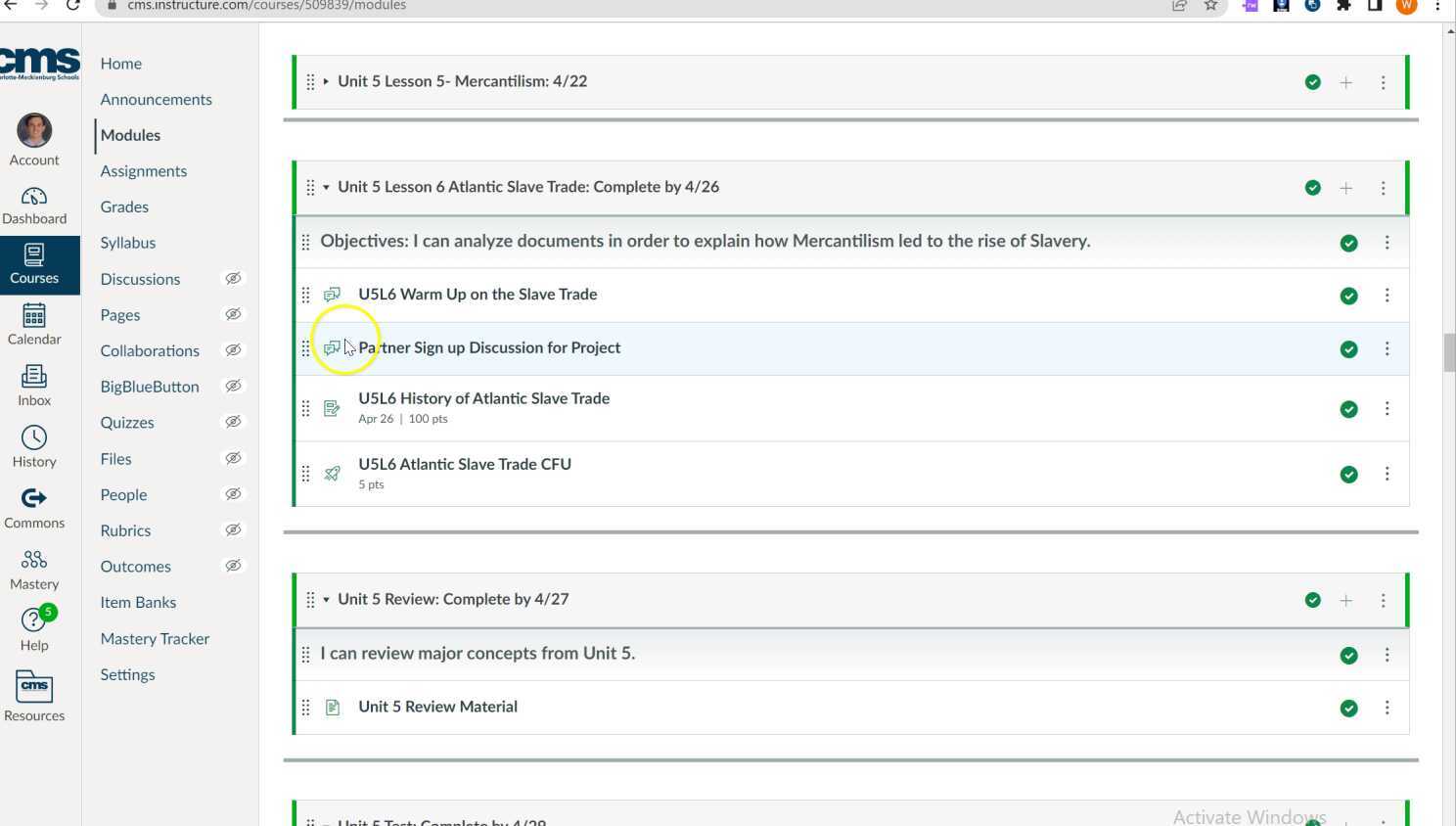1456x826 pixels.
Task: Open the Help icon with badge
Action: click(34, 621)
